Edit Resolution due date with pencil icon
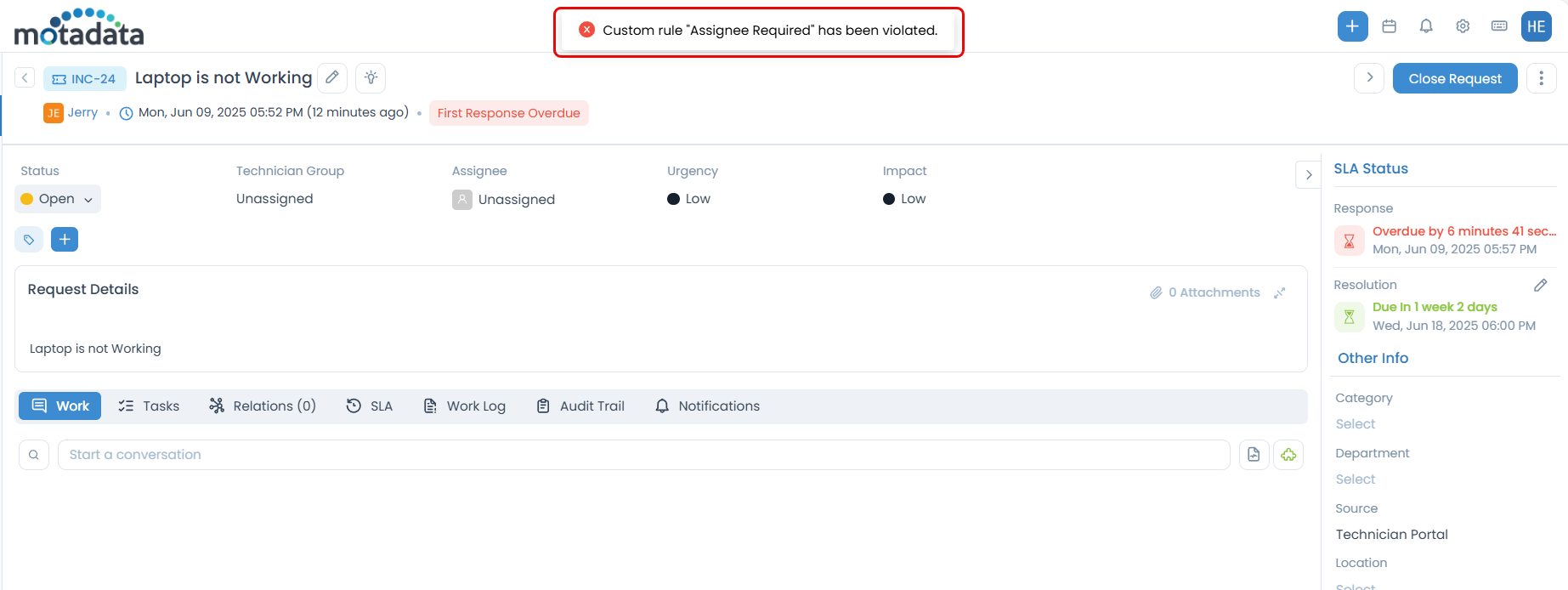 [x=1540, y=286]
